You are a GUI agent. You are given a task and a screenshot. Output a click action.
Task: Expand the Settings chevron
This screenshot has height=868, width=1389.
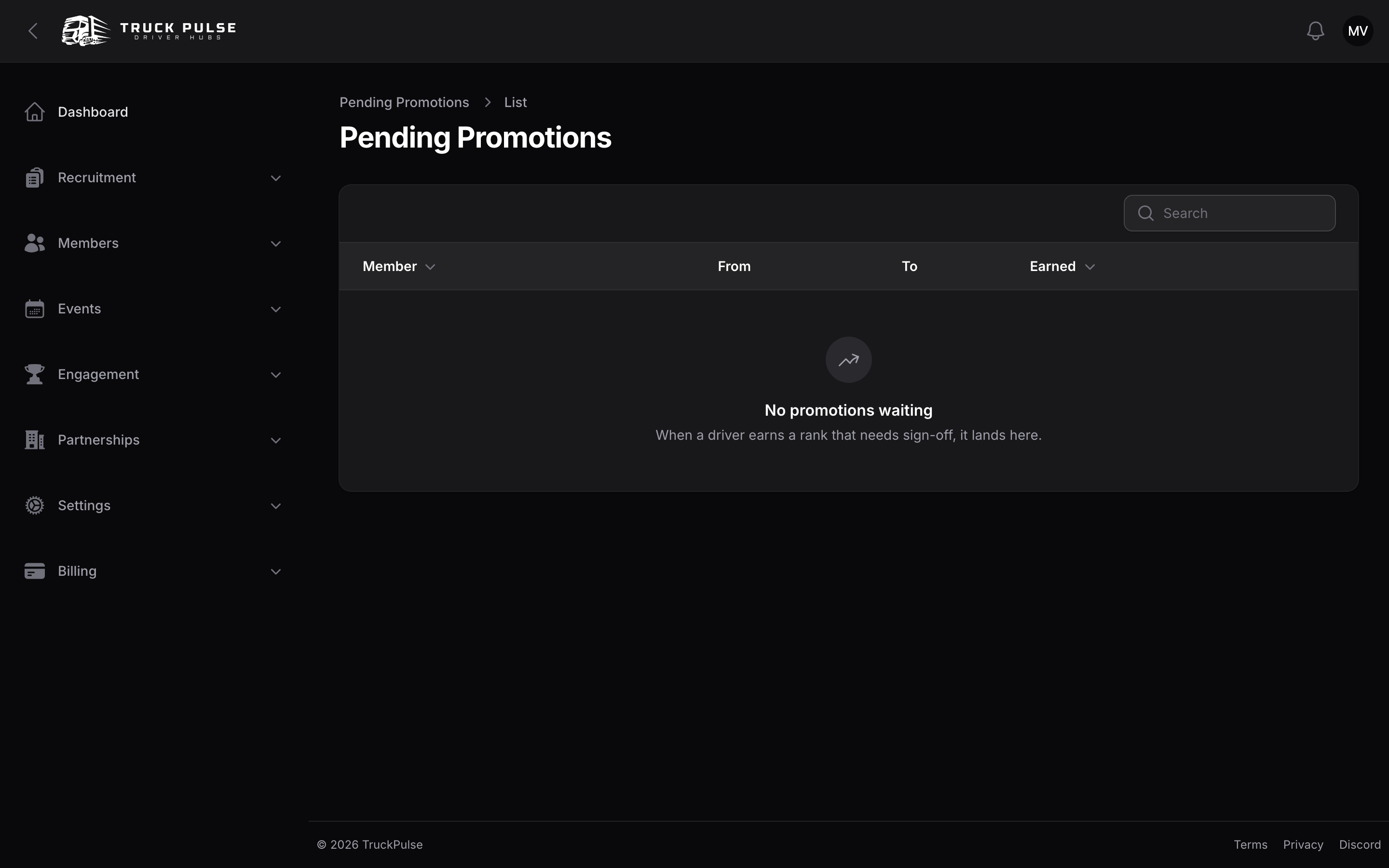coord(275,506)
